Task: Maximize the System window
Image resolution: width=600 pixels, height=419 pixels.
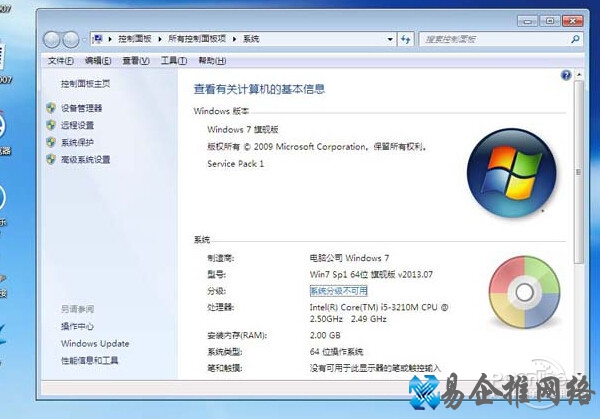Action: (550, 21)
